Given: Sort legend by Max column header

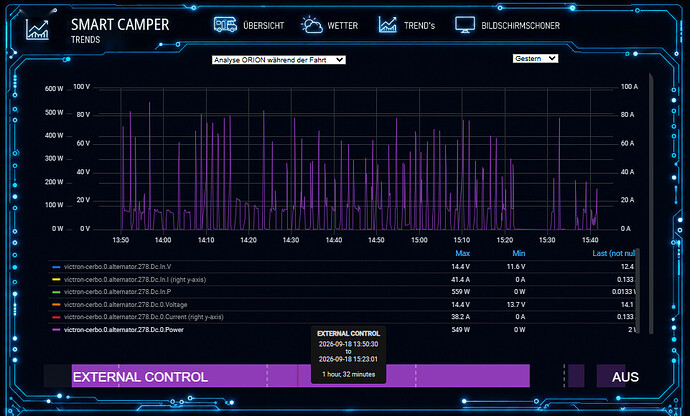Looking at the screenshot, I should 462,253.
